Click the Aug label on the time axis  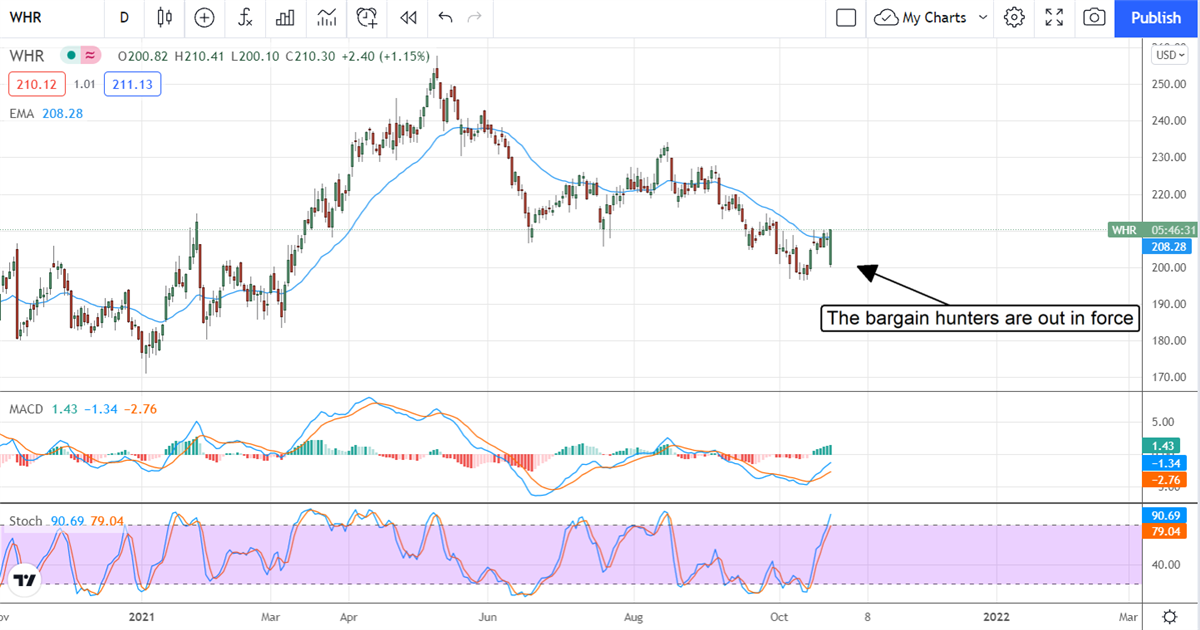pos(633,616)
